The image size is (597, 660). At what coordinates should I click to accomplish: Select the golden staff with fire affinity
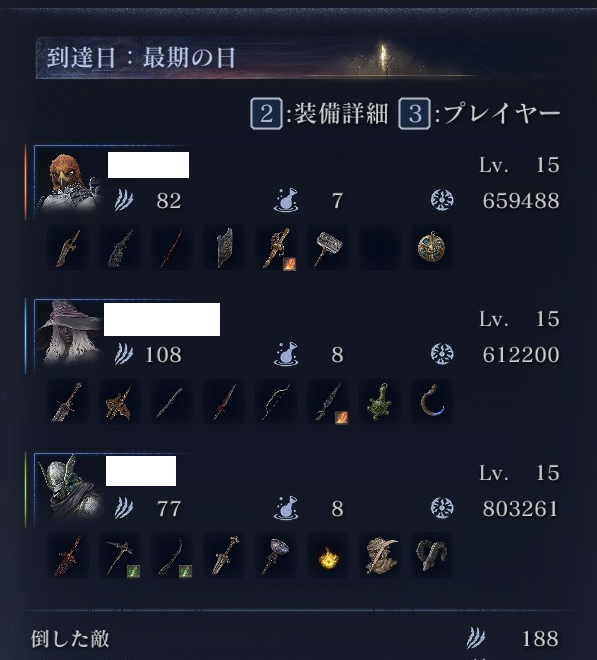pyautogui.click(x=276, y=247)
